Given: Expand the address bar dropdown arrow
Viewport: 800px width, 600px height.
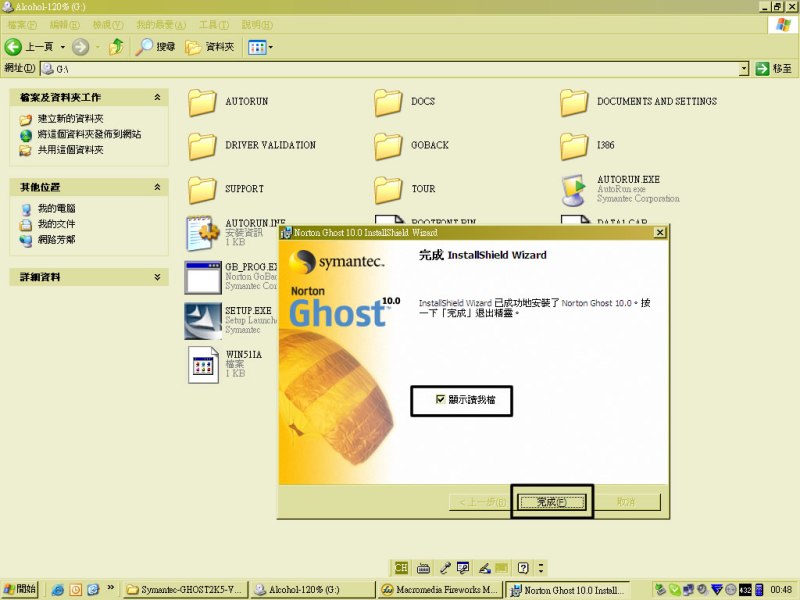Looking at the screenshot, I should tap(744, 68).
